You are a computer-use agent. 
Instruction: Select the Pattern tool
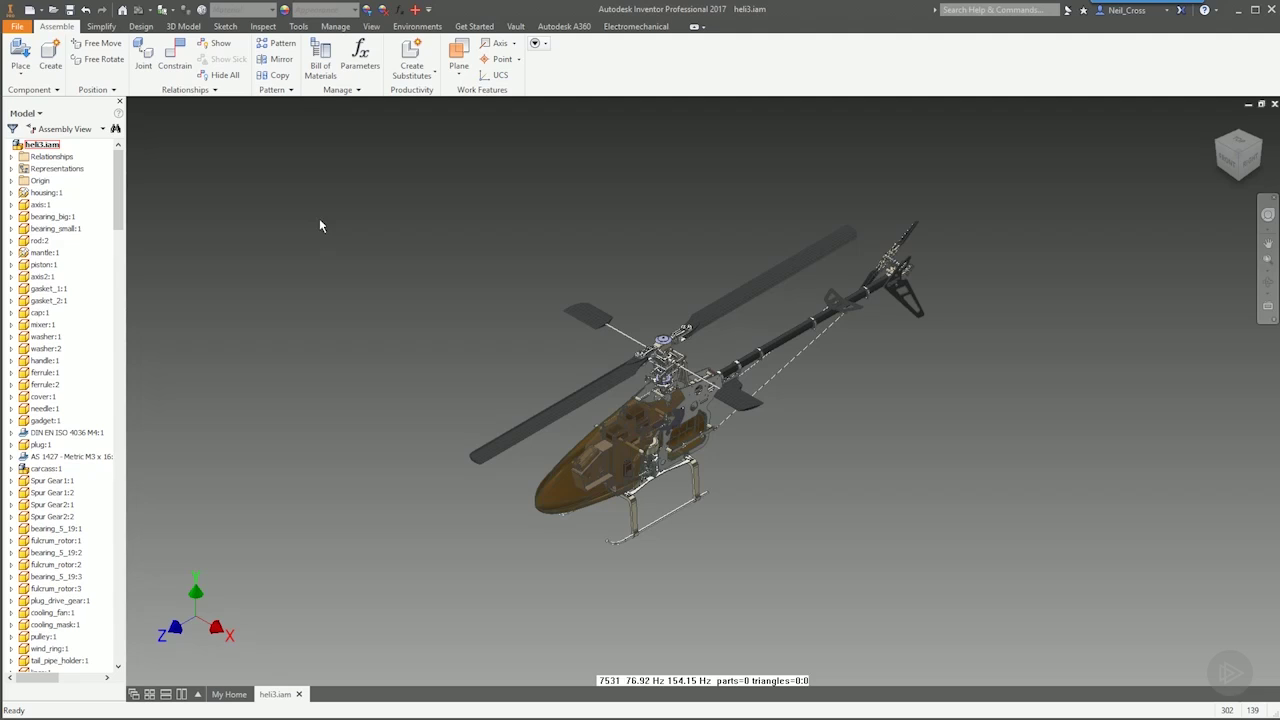point(276,43)
